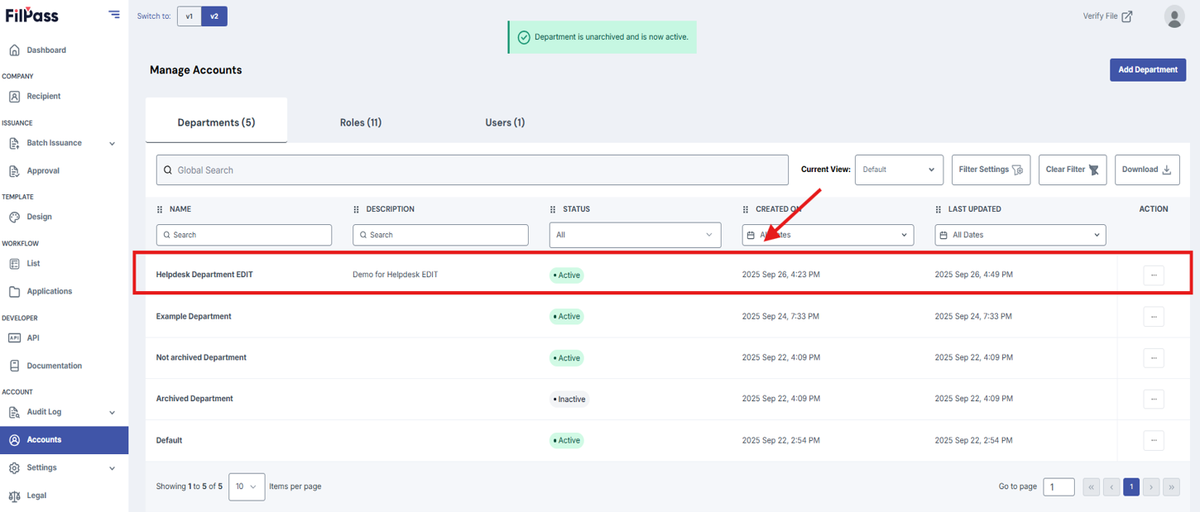Image resolution: width=1200 pixels, height=512 pixels.
Task: Open Dashboard in the sidebar
Action: (46, 50)
